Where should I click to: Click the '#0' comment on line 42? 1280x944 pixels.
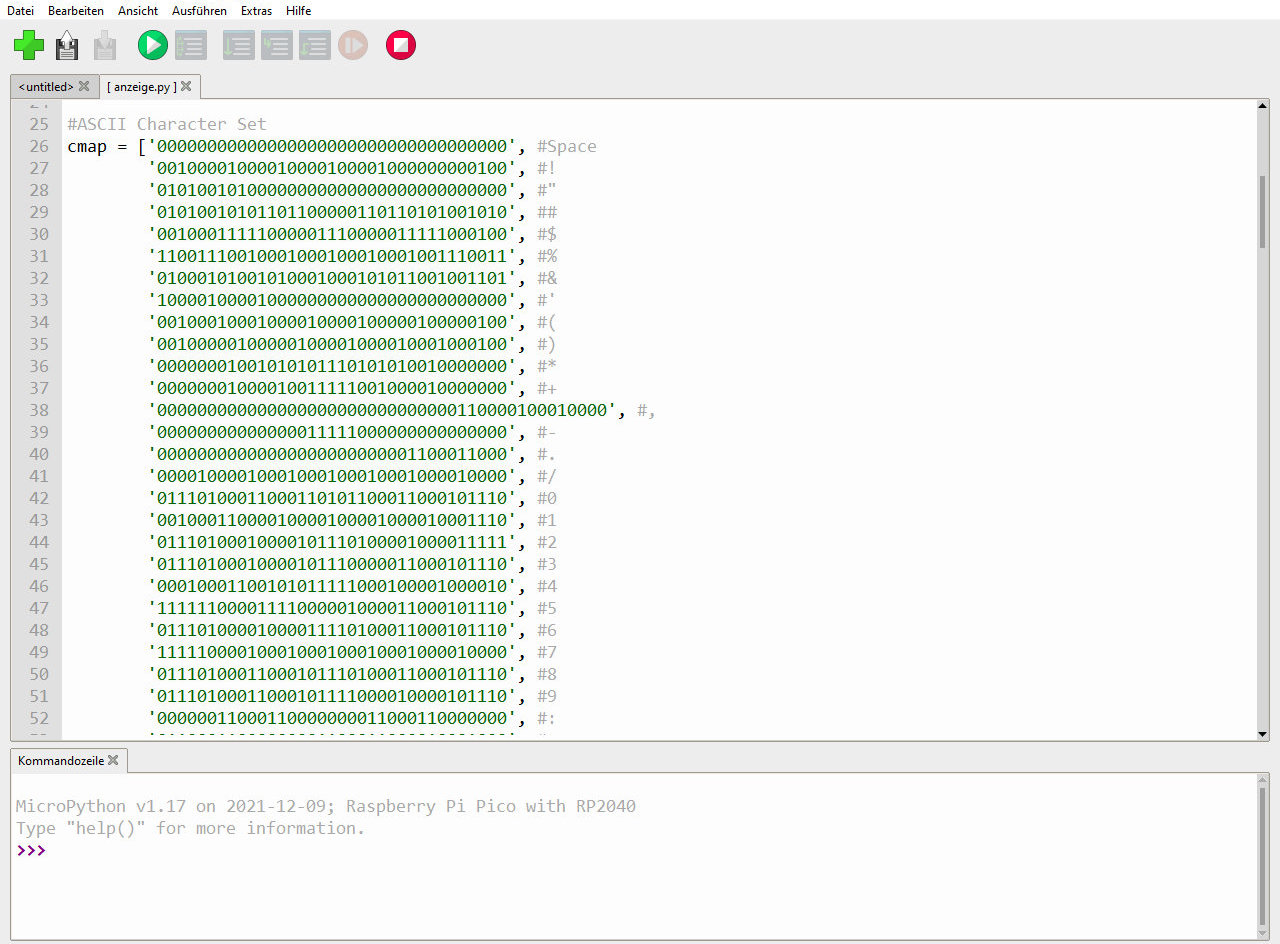pos(547,498)
